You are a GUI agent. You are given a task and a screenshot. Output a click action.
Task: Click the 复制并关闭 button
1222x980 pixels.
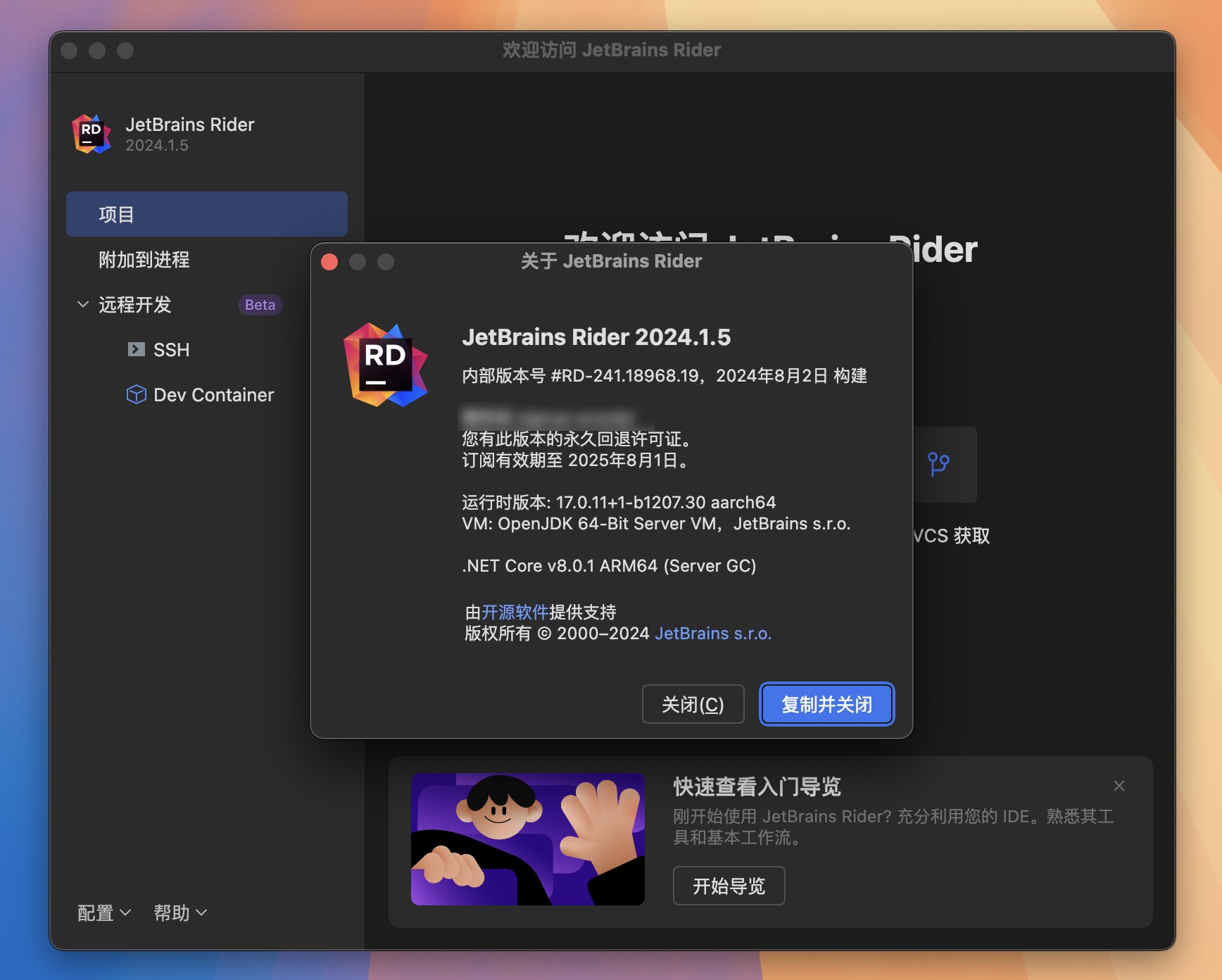point(826,704)
